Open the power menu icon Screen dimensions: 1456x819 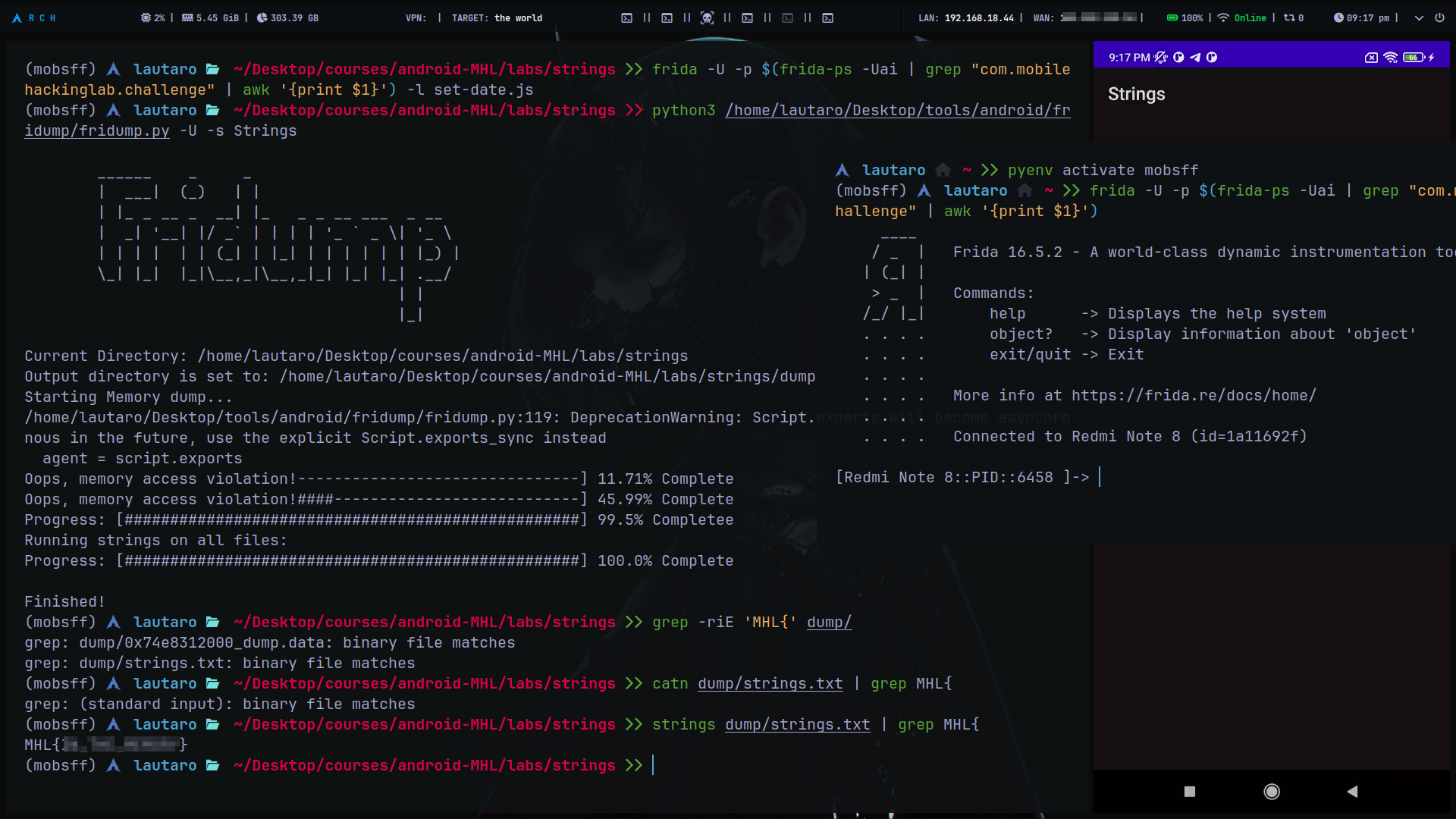coord(1439,17)
